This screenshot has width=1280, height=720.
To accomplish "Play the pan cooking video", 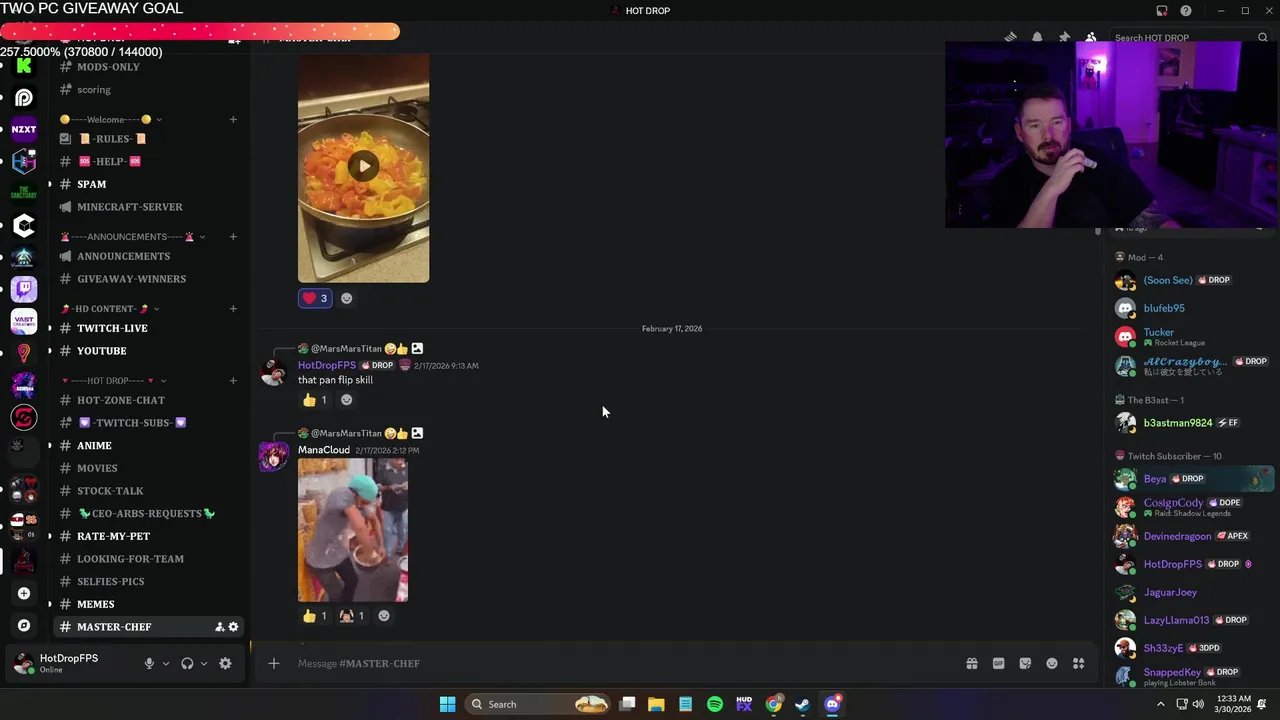I will tap(364, 166).
